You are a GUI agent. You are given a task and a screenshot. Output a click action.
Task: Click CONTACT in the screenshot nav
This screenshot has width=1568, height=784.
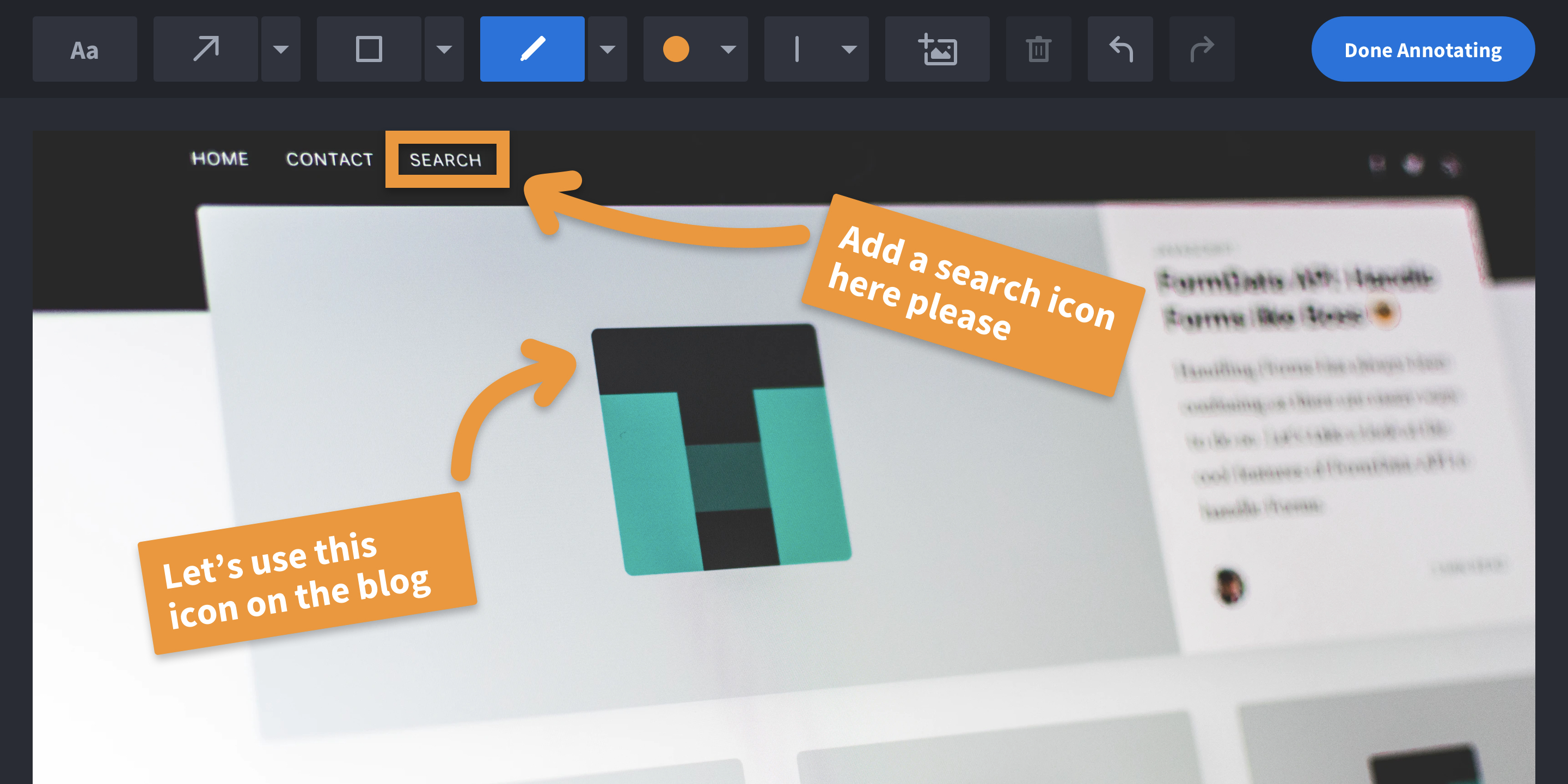tap(329, 160)
